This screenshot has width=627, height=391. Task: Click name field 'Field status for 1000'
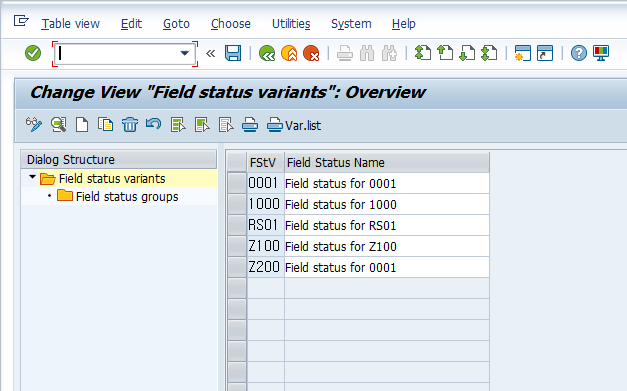click(x=387, y=204)
